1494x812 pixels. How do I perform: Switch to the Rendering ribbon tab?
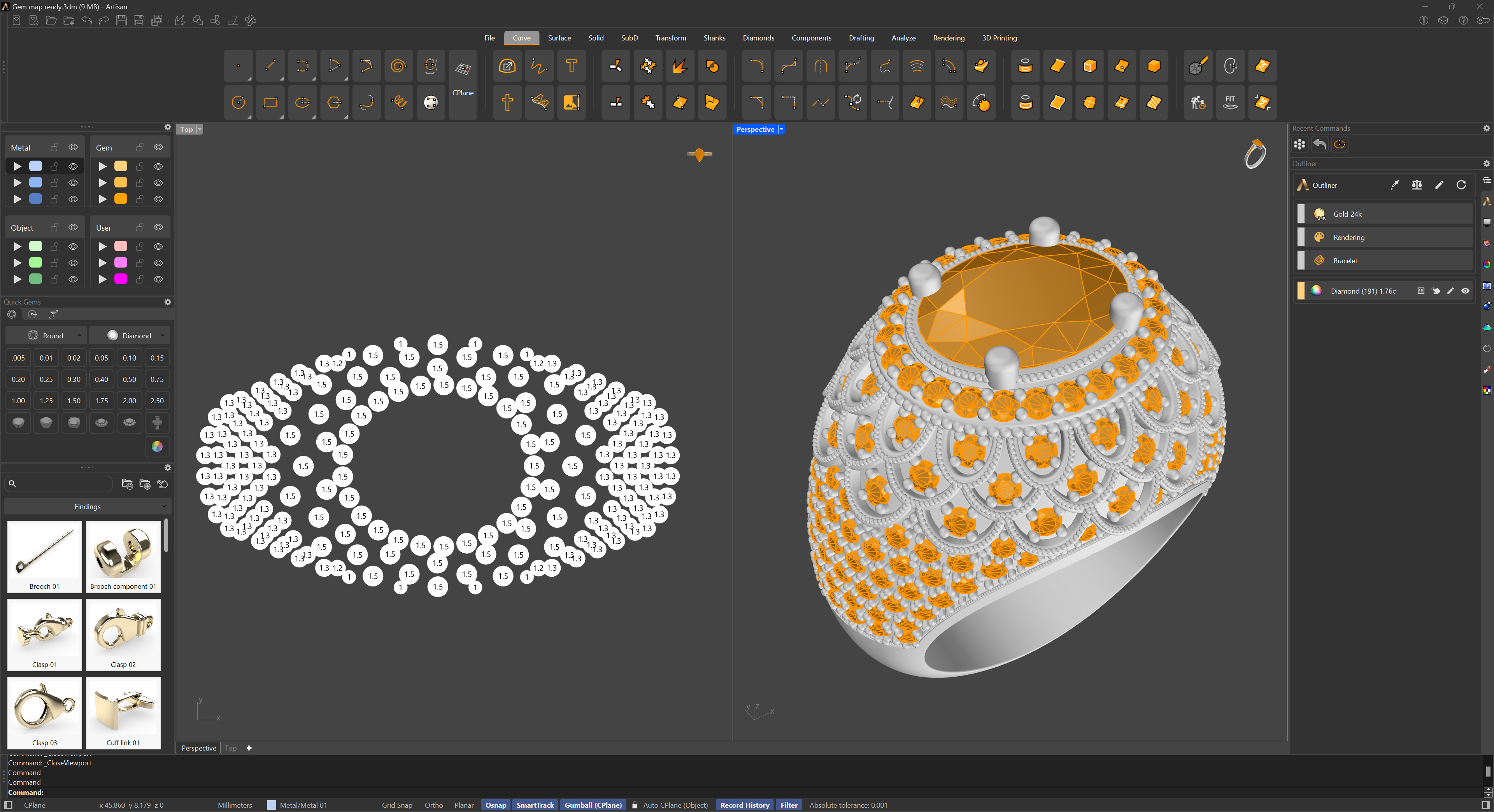[948, 38]
